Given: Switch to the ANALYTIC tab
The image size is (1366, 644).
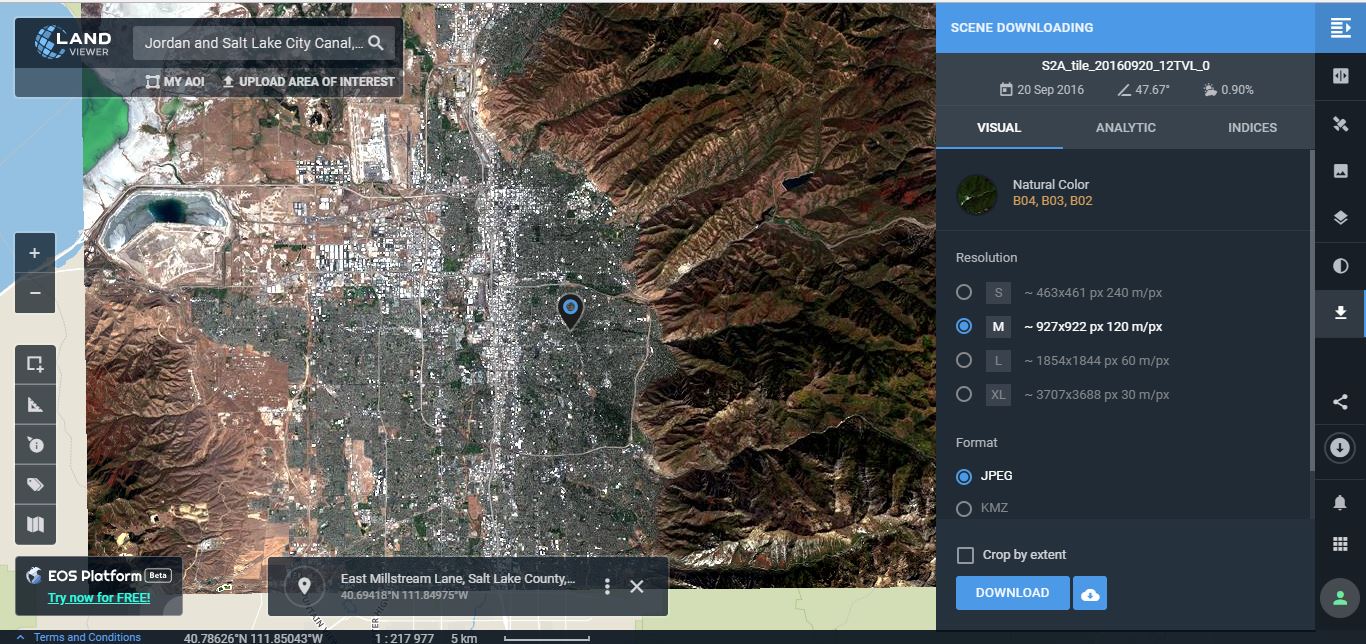Looking at the screenshot, I should [1125, 128].
